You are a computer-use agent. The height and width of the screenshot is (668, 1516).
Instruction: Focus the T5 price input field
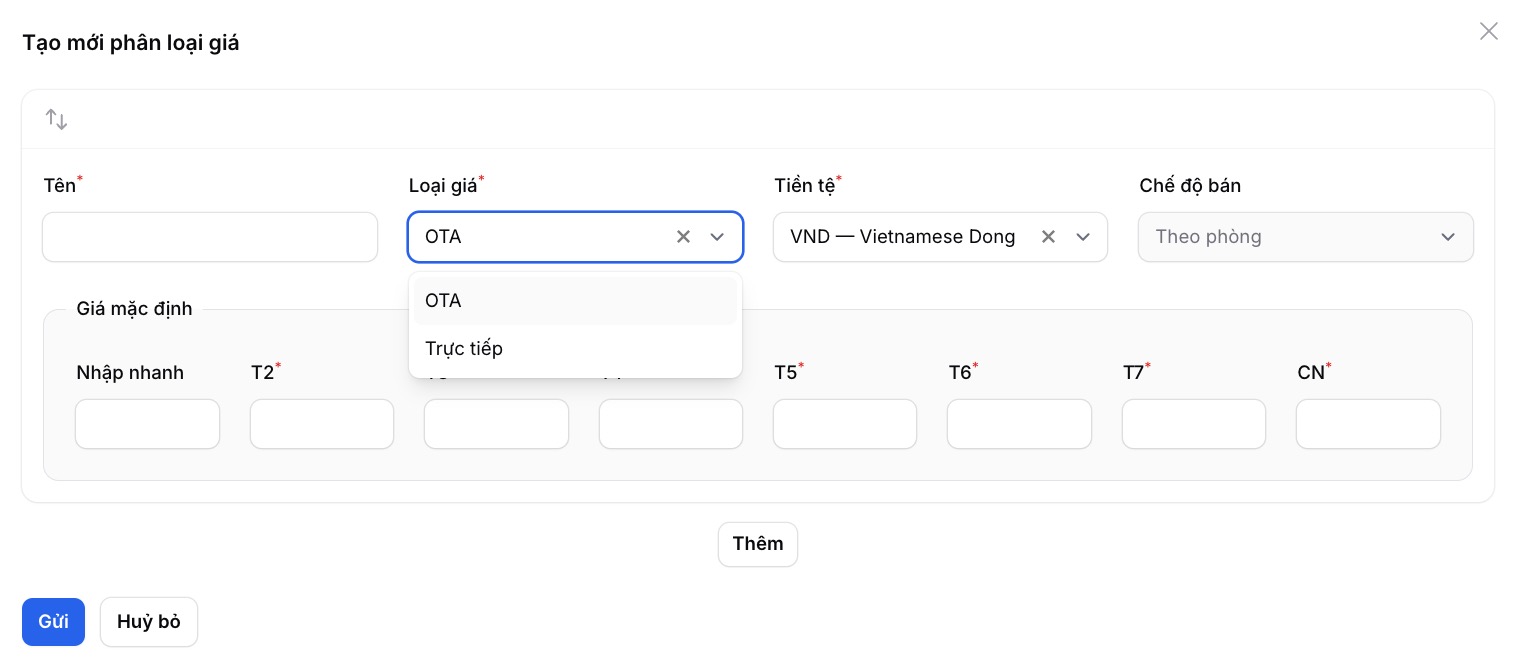(x=845, y=424)
